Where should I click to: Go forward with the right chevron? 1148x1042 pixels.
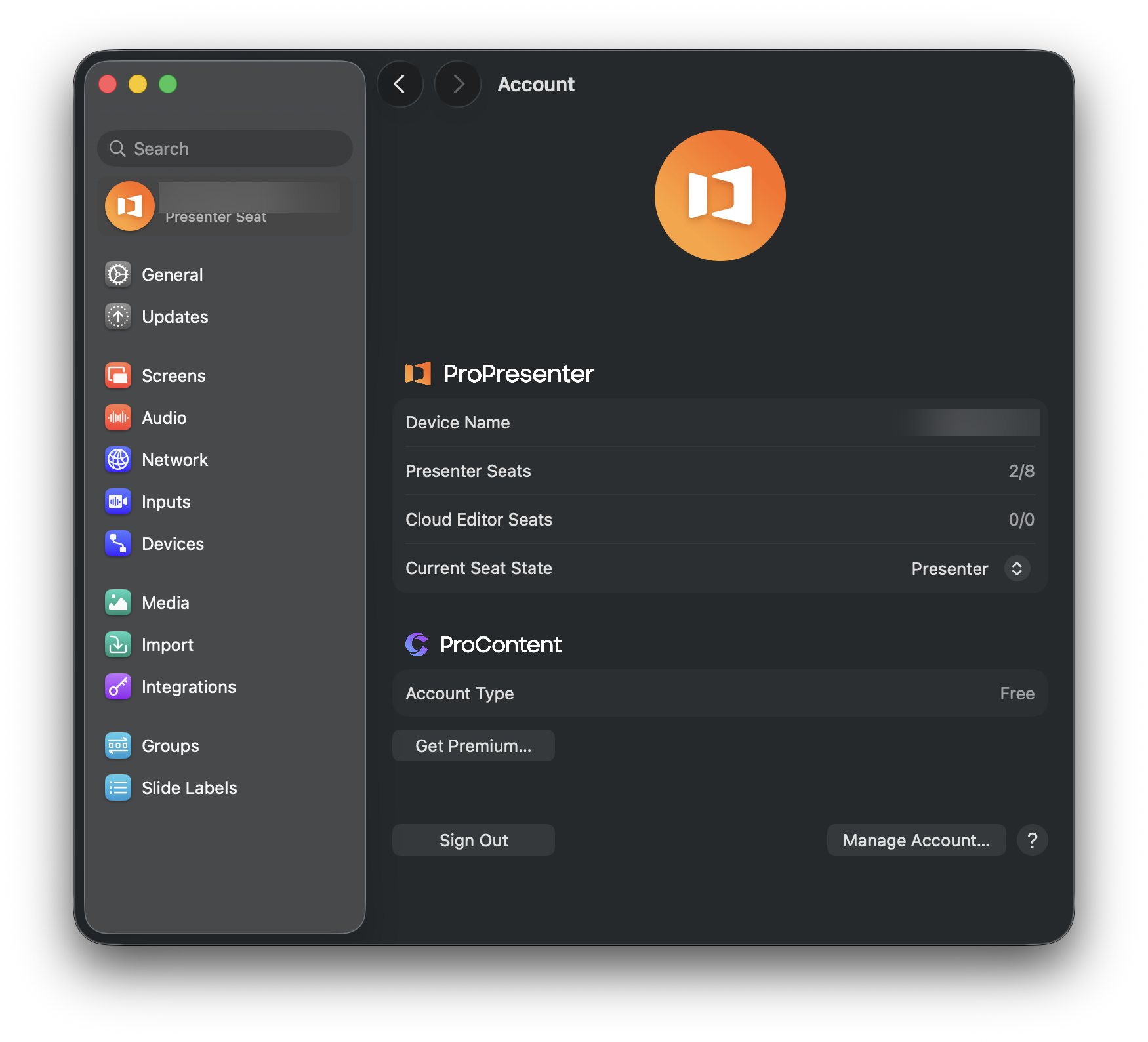(458, 84)
